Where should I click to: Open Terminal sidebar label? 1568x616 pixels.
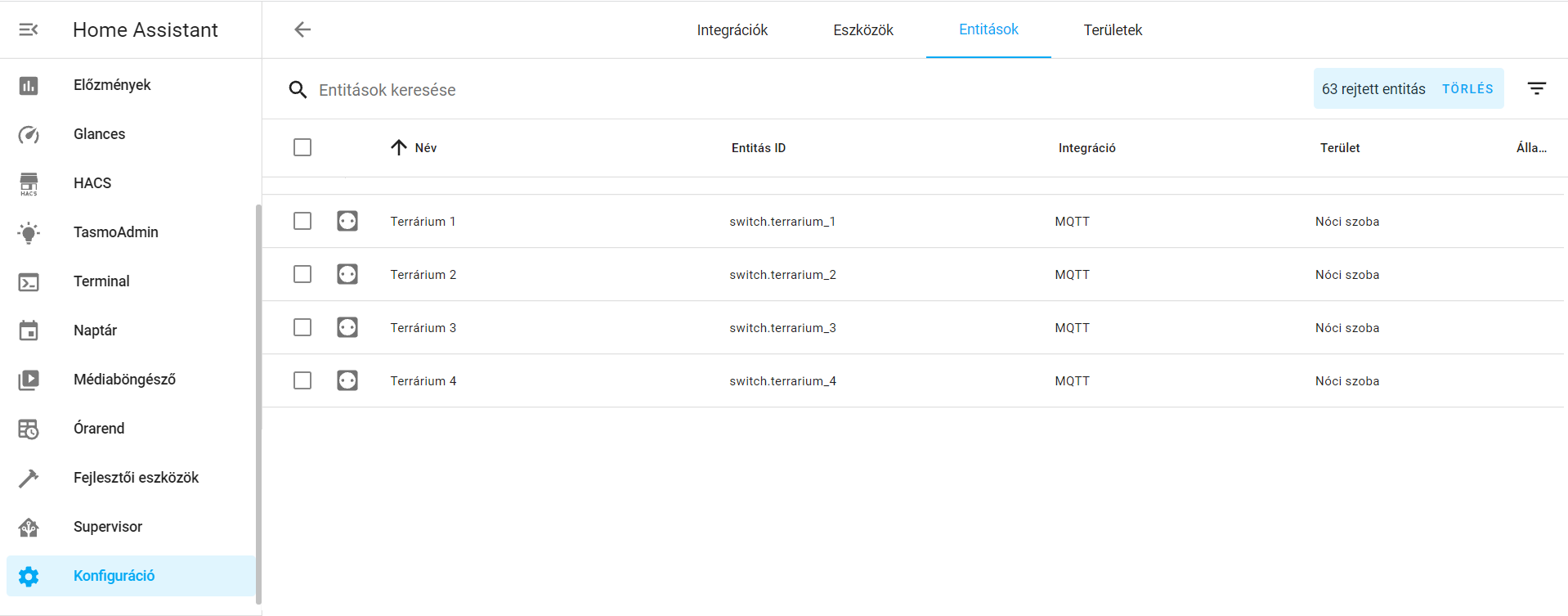pos(101,281)
